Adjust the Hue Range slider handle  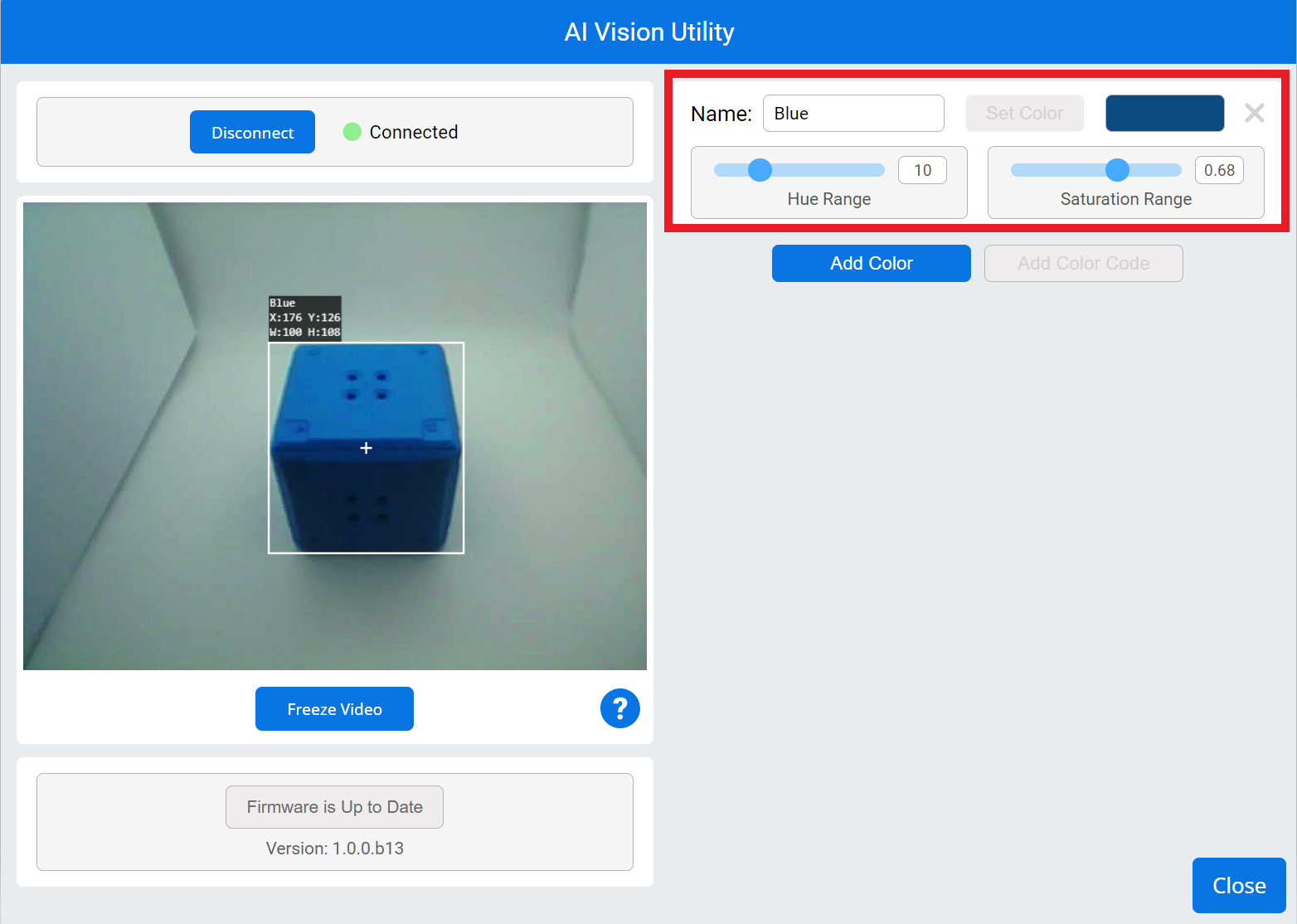(x=759, y=169)
